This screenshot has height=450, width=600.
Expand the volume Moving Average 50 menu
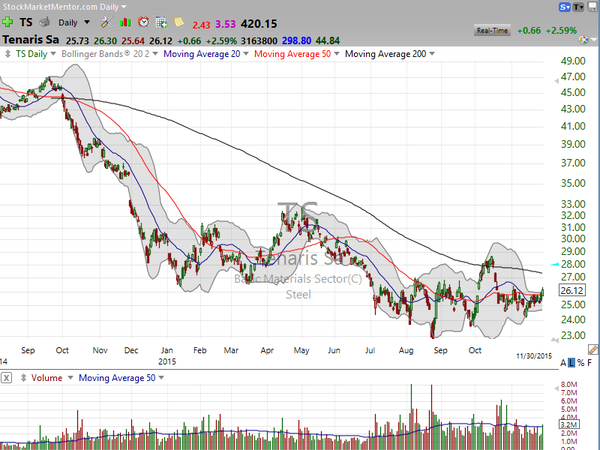(x=161, y=378)
